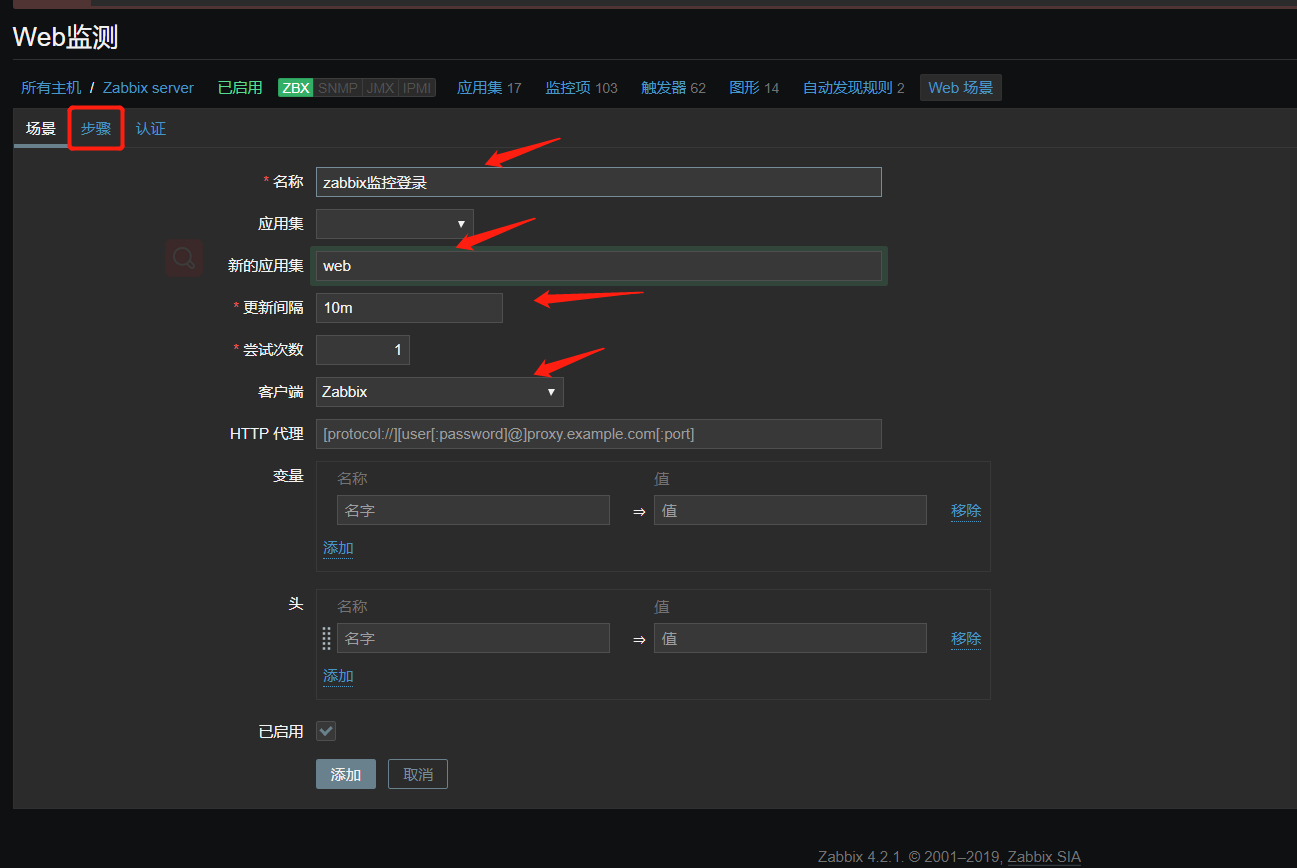
Task: Click the ZBX availability badge
Action: (296, 88)
